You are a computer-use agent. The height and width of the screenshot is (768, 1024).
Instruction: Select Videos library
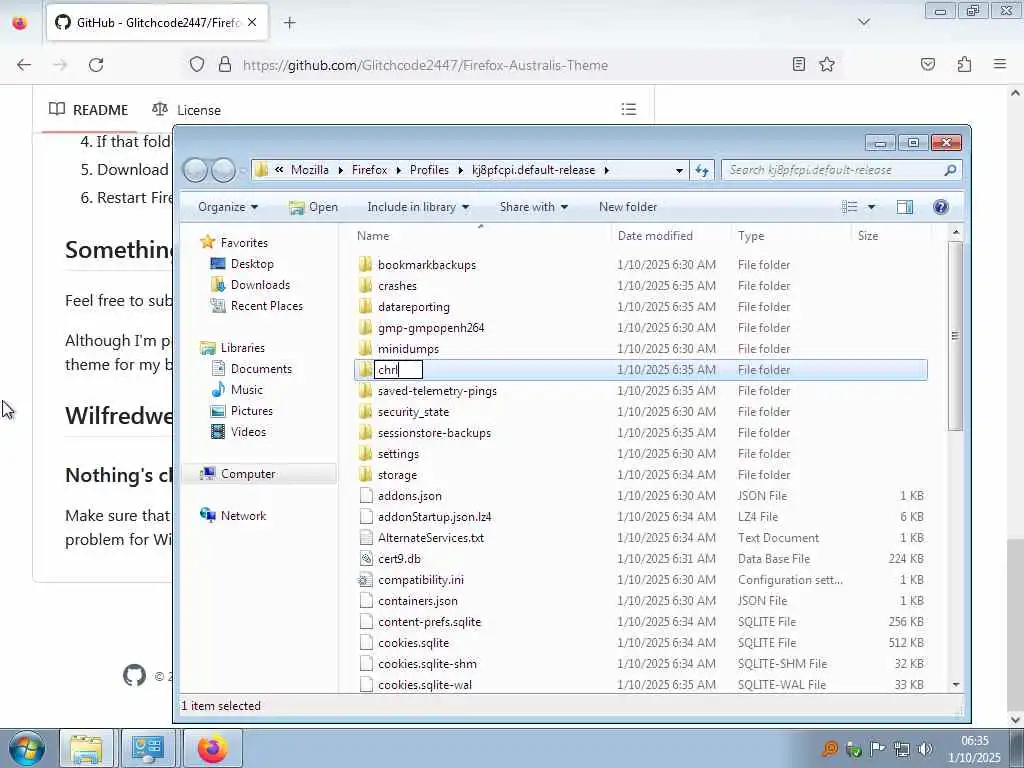(x=238, y=432)
